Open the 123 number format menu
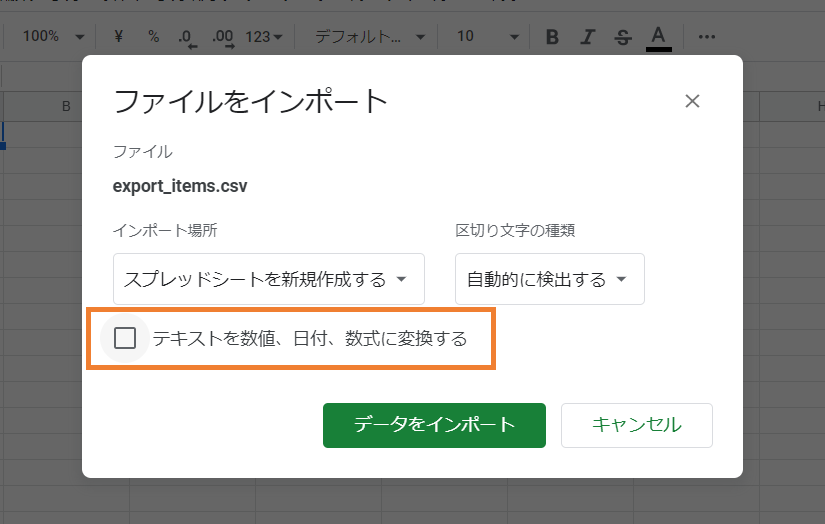Image resolution: width=825 pixels, height=524 pixels. tap(264, 37)
